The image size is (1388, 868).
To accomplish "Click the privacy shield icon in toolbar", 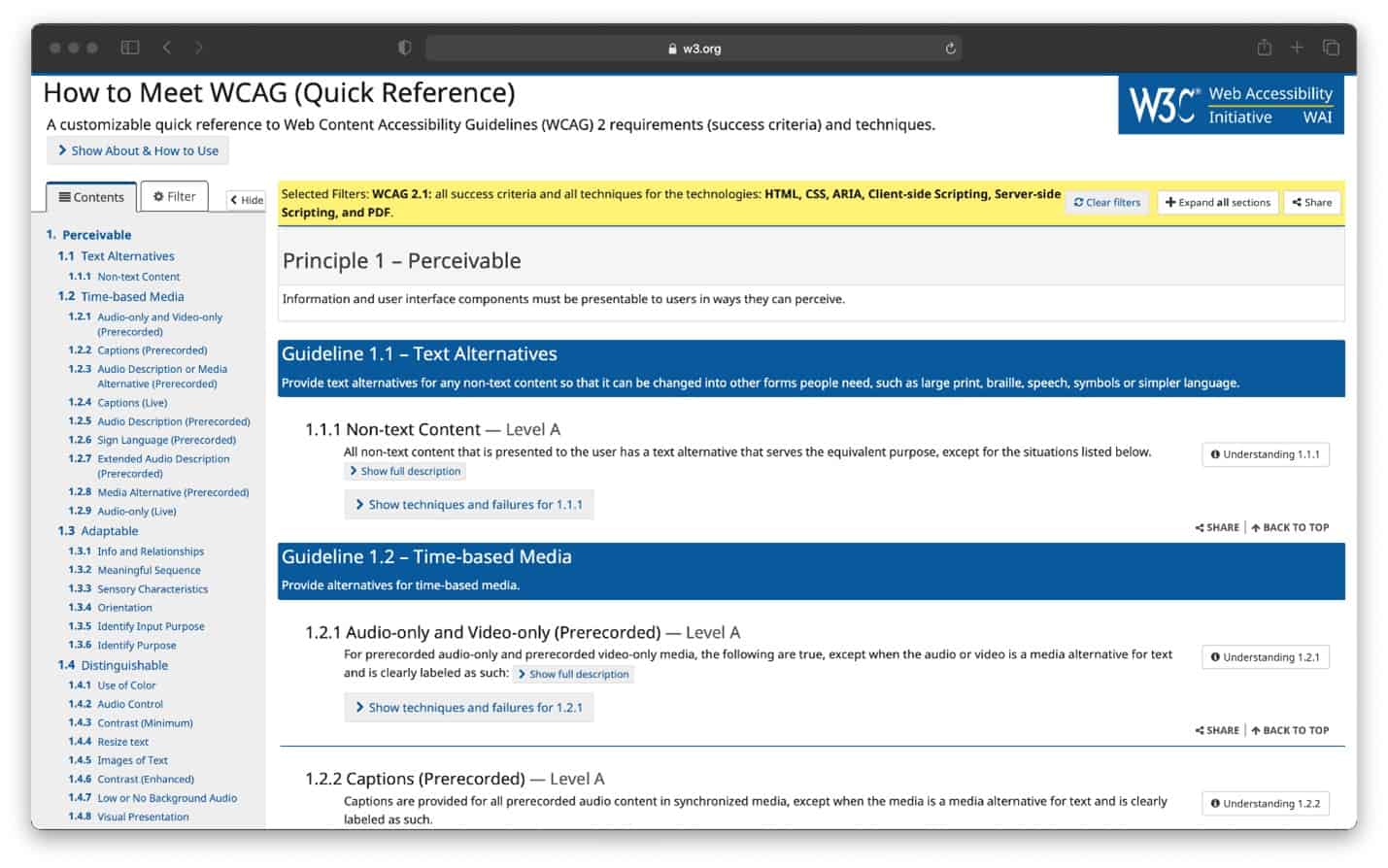I will tap(404, 48).
